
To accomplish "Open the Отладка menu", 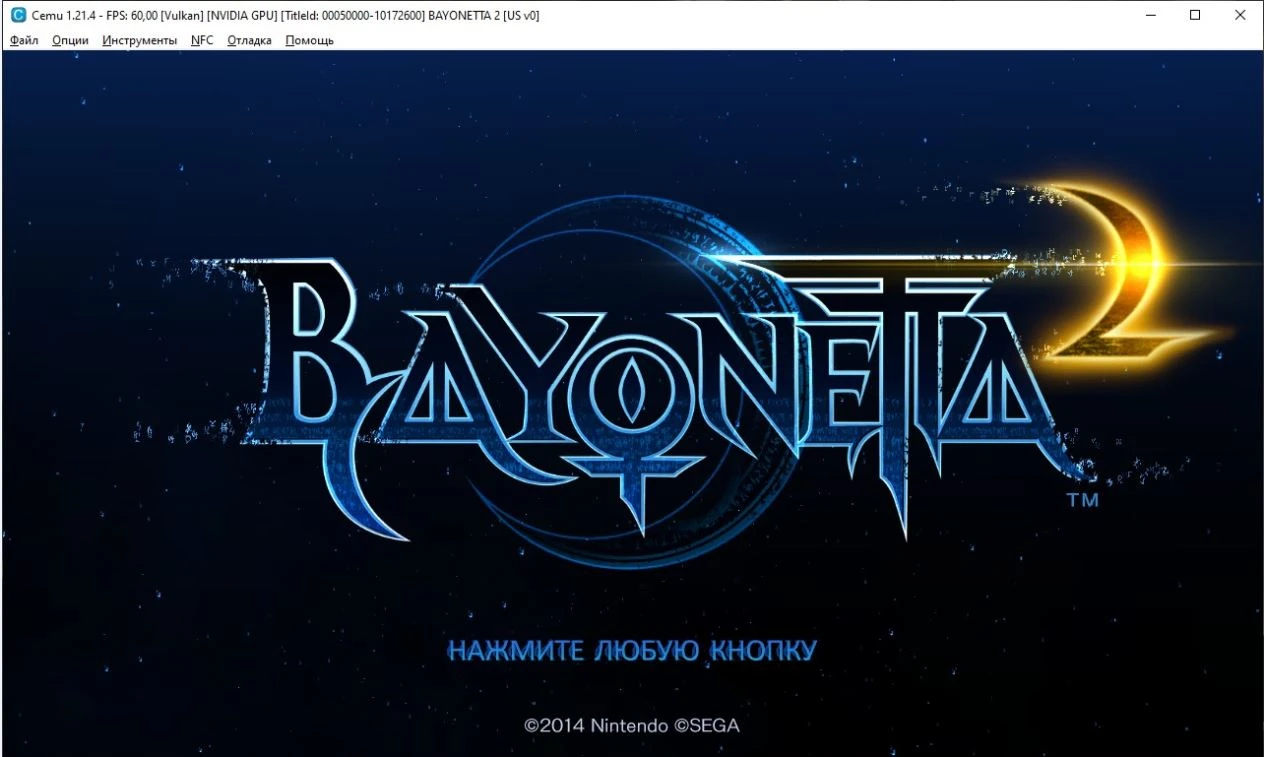I will coord(248,40).
